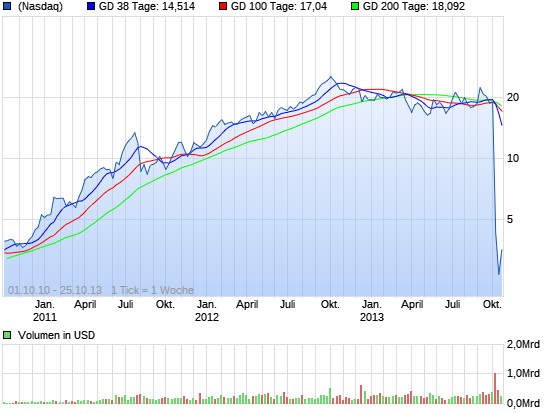Screen dimensions: 545x413
Task: Select the GD 38 Tage: 14,514 label
Action: point(147,6)
